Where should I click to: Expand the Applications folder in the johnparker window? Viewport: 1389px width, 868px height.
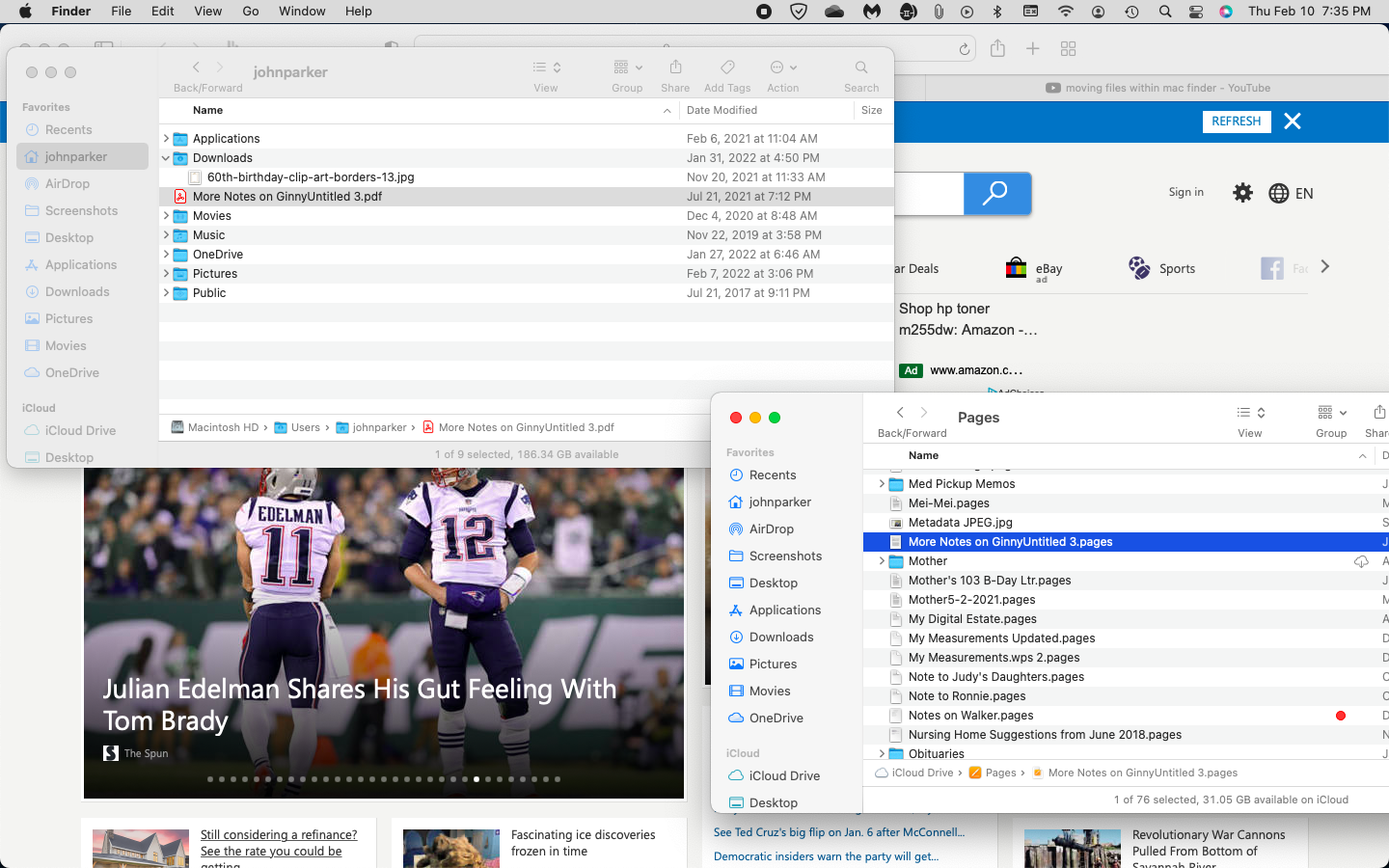coord(166,139)
